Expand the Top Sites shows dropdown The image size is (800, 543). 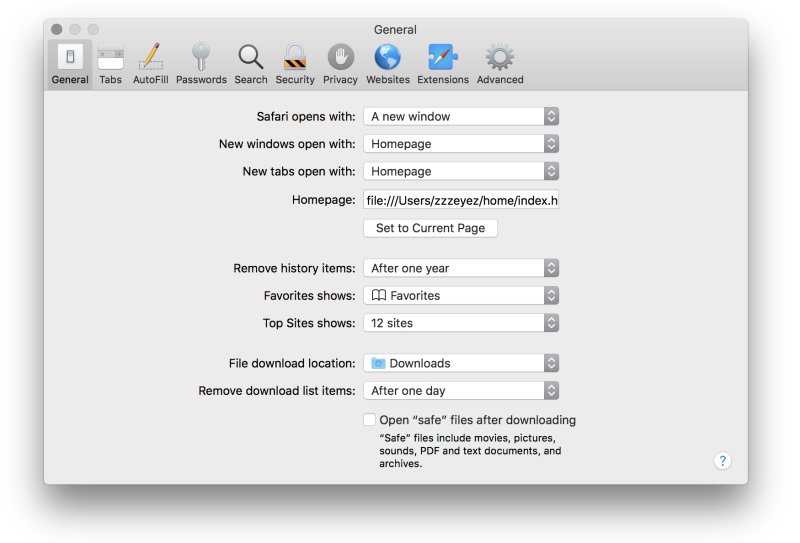pos(461,323)
